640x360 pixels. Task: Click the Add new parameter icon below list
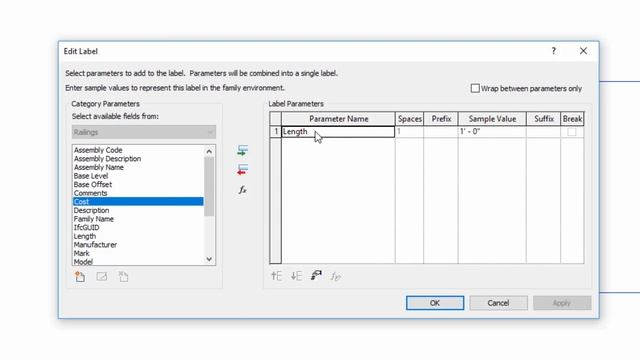coord(80,277)
